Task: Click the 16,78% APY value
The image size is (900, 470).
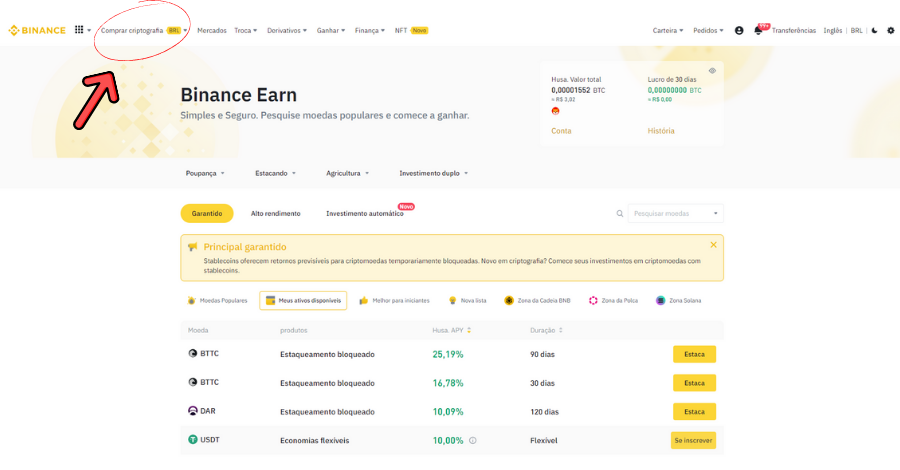Action: pos(448,383)
